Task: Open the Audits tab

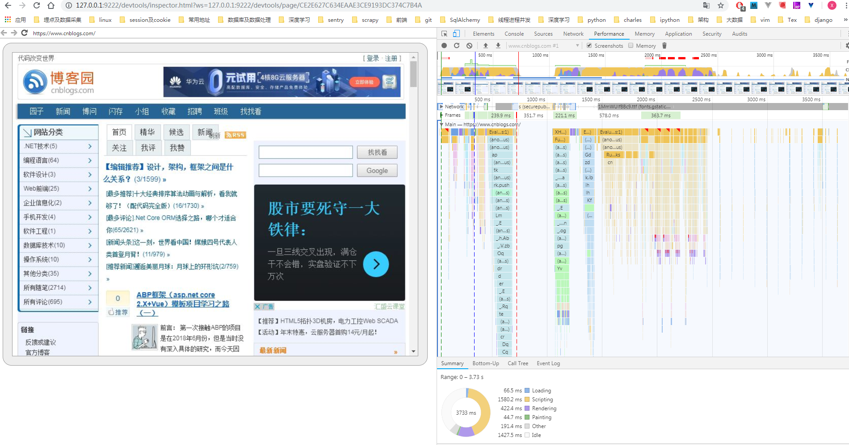Action: [x=740, y=34]
